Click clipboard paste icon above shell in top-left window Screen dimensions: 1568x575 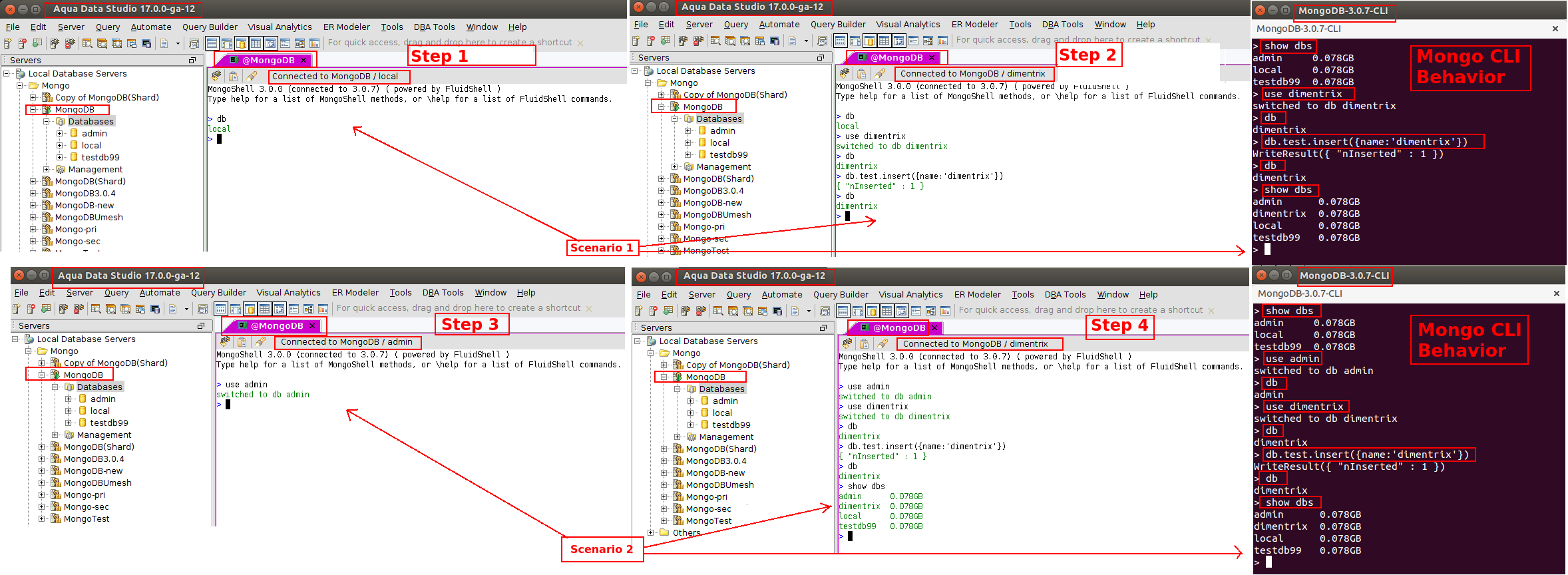click(x=234, y=76)
